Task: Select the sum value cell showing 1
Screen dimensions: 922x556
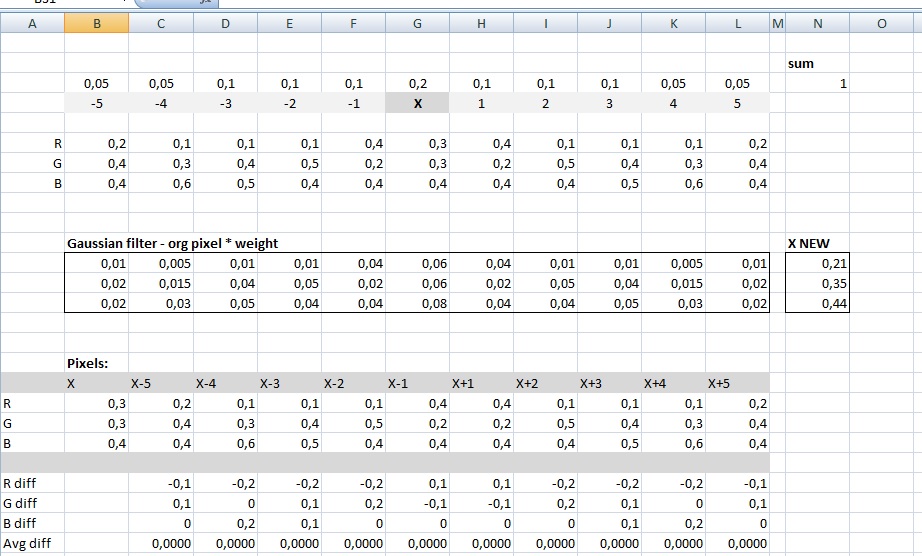Action: (818, 84)
